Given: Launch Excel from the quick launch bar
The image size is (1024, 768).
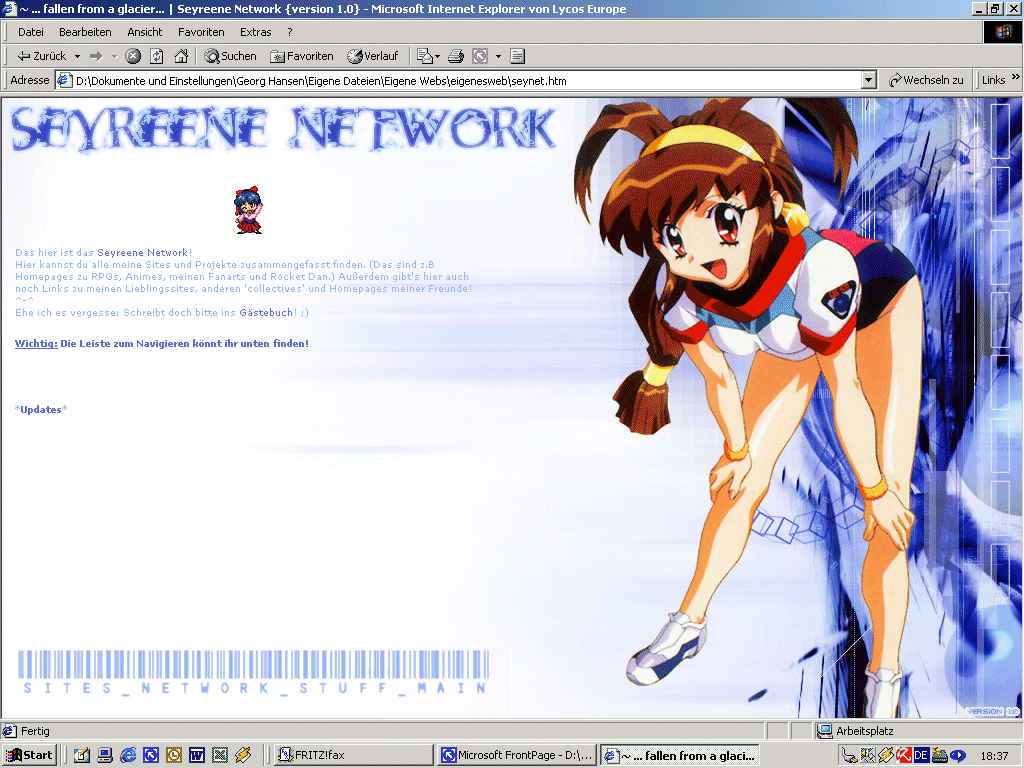Looking at the screenshot, I should pyautogui.click(x=220, y=756).
